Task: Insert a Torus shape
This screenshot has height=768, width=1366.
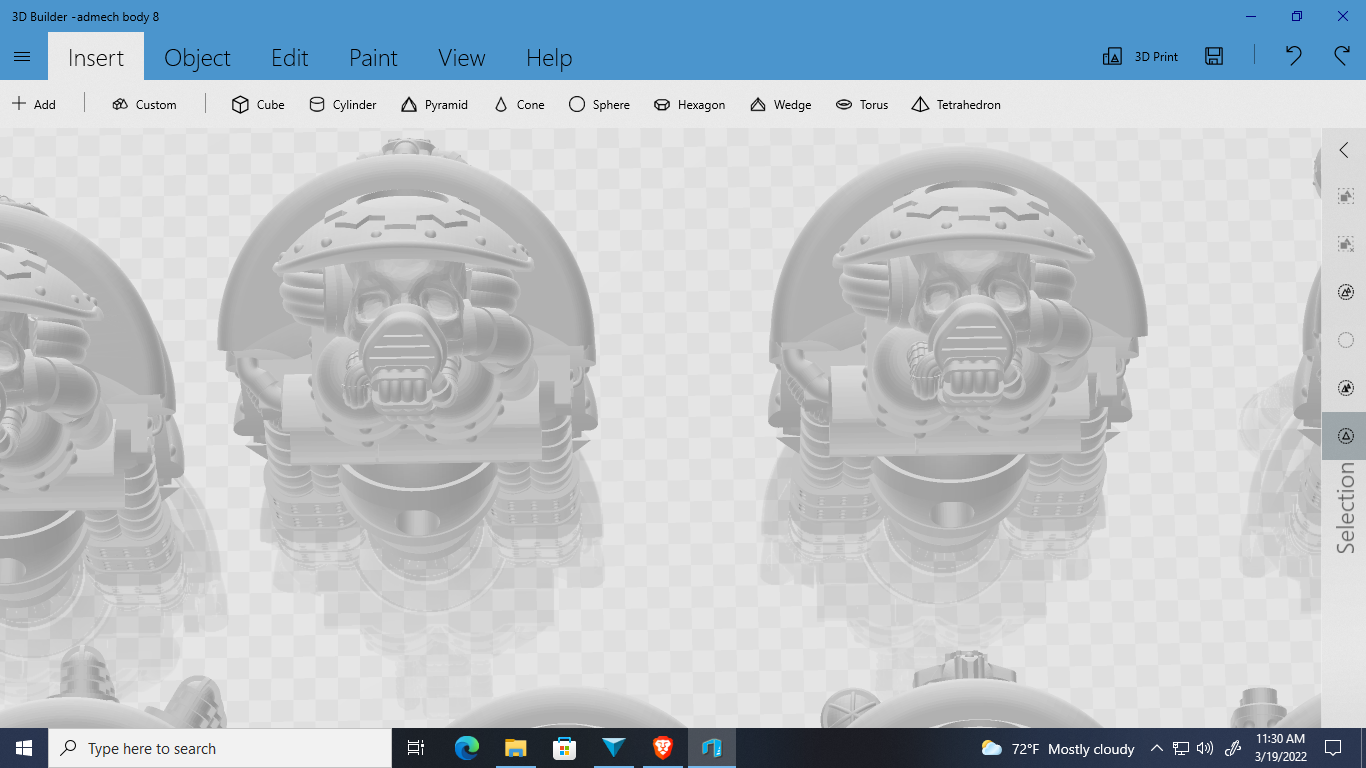Action: point(861,104)
